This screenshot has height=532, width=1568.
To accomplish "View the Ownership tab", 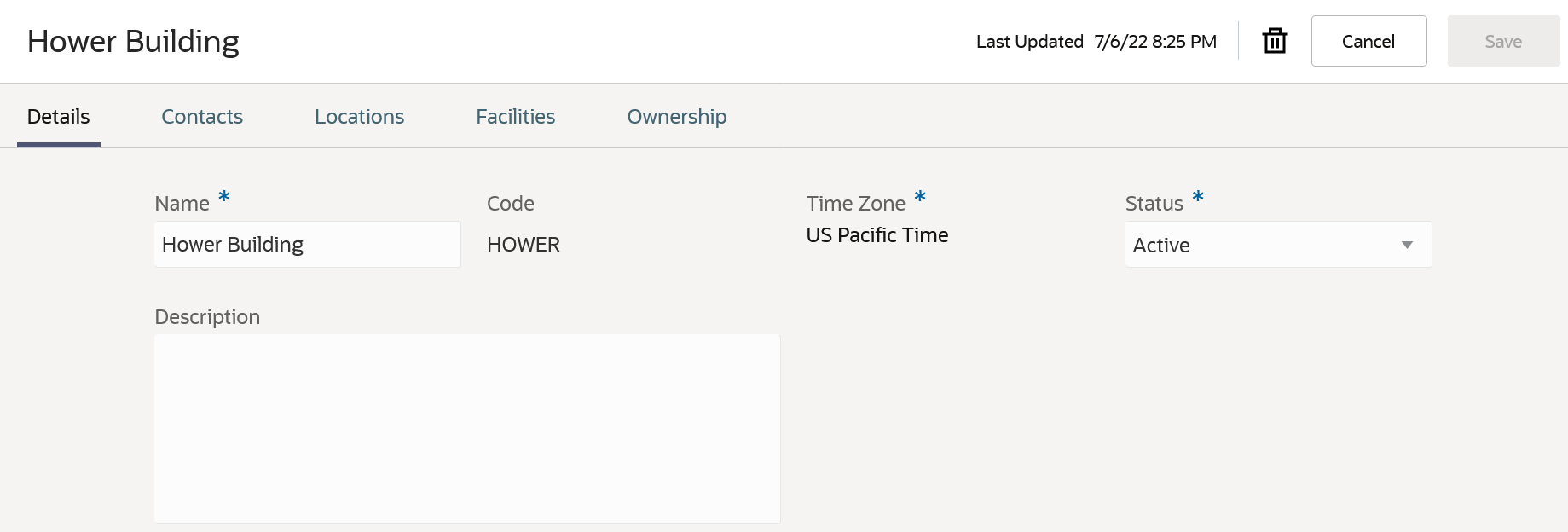I will pyautogui.click(x=676, y=117).
